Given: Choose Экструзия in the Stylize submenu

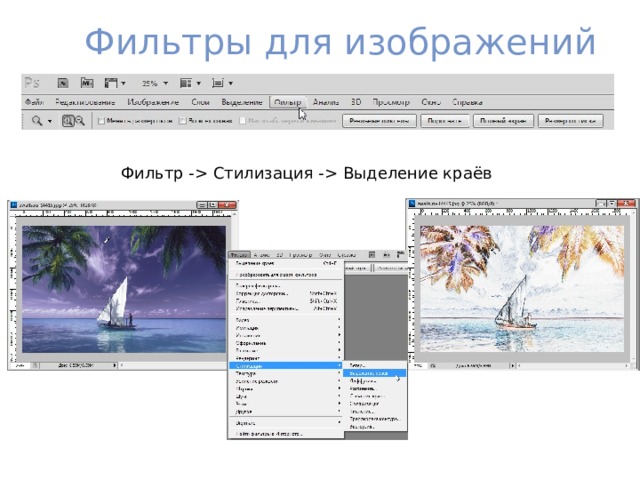Looking at the screenshot, I should [x=375, y=427].
